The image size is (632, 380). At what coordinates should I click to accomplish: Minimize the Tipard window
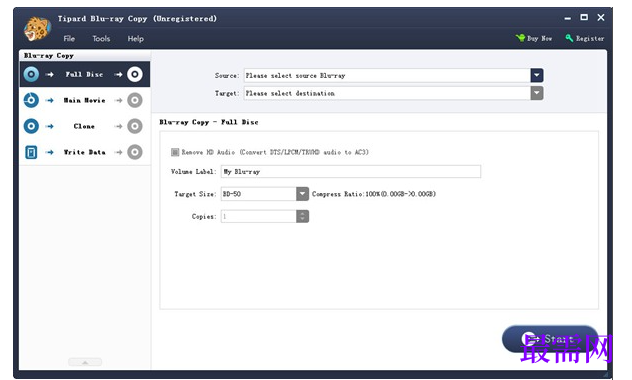tap(568, 18)
